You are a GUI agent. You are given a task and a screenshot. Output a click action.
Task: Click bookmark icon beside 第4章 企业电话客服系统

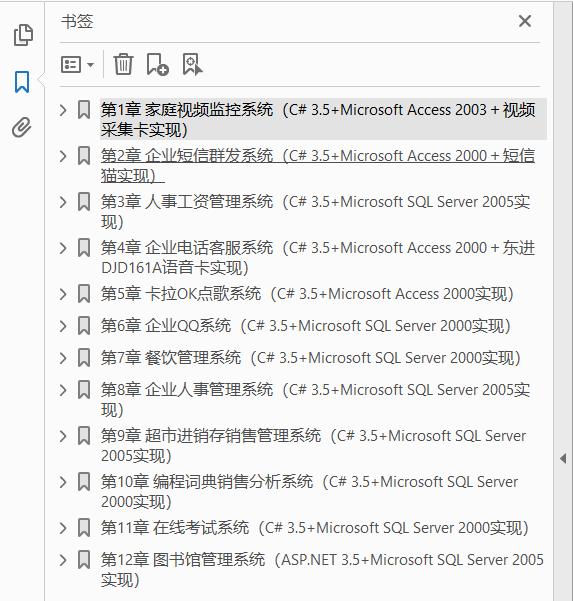tap(84, 248)
